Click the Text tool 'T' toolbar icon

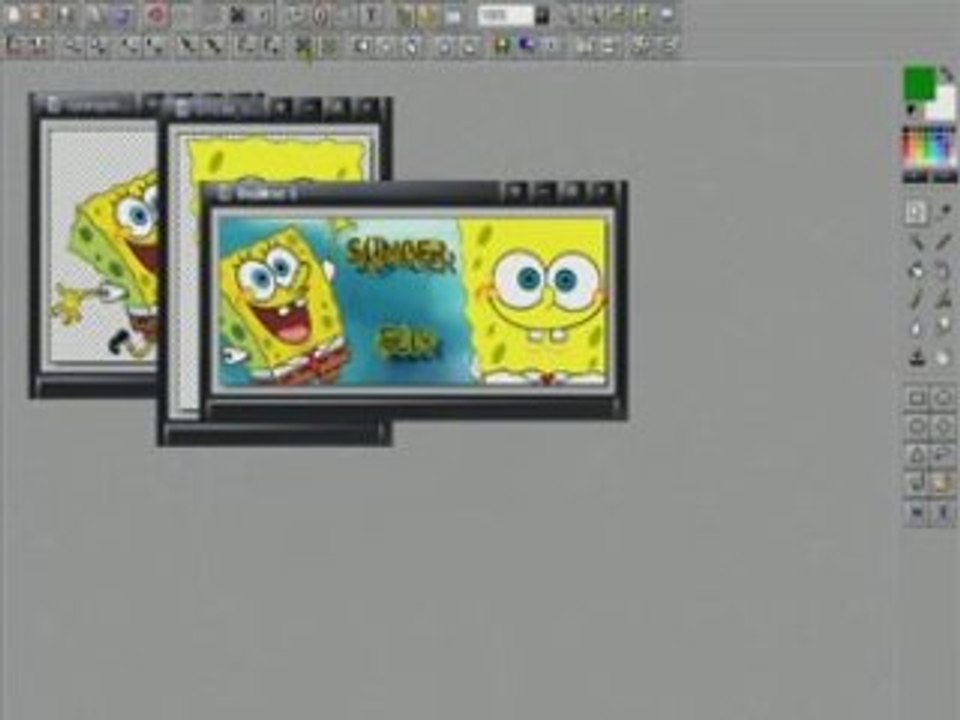(x=371, y=15)
